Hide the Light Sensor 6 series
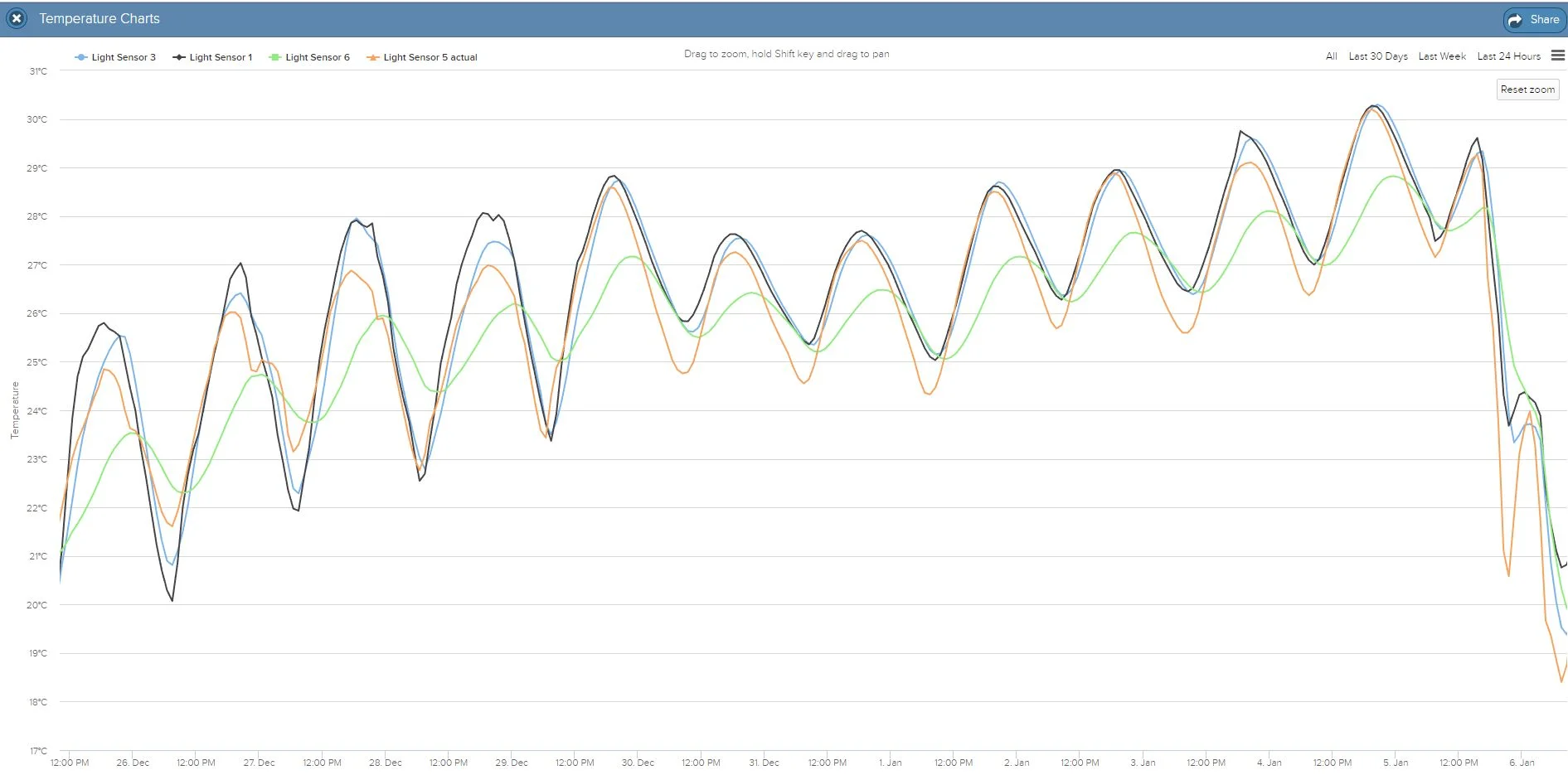Viewport: 1568px width, 775px height. coord(317,56)
